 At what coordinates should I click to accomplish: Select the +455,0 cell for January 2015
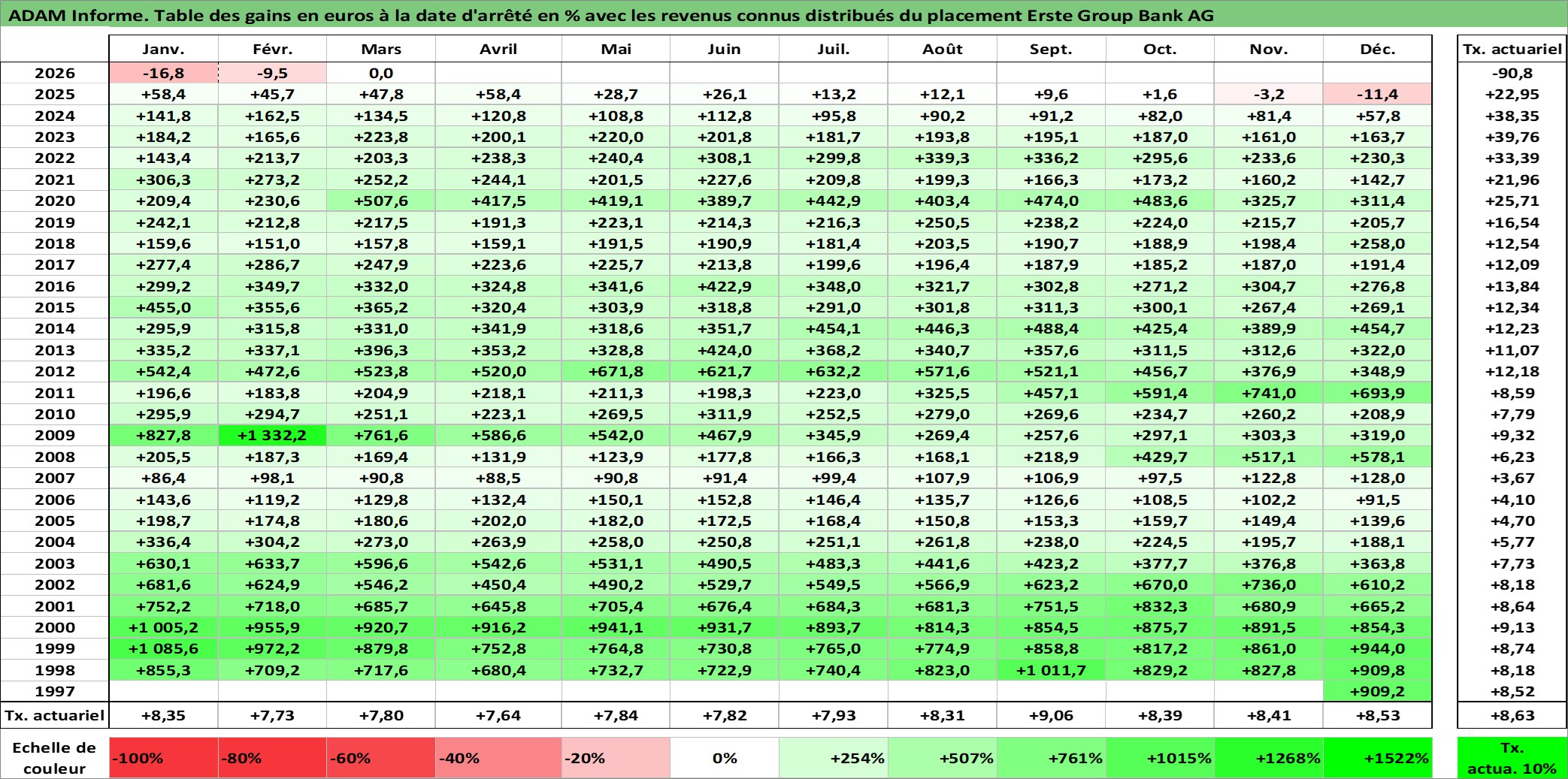pyautogui.click(x=164, y=307)
